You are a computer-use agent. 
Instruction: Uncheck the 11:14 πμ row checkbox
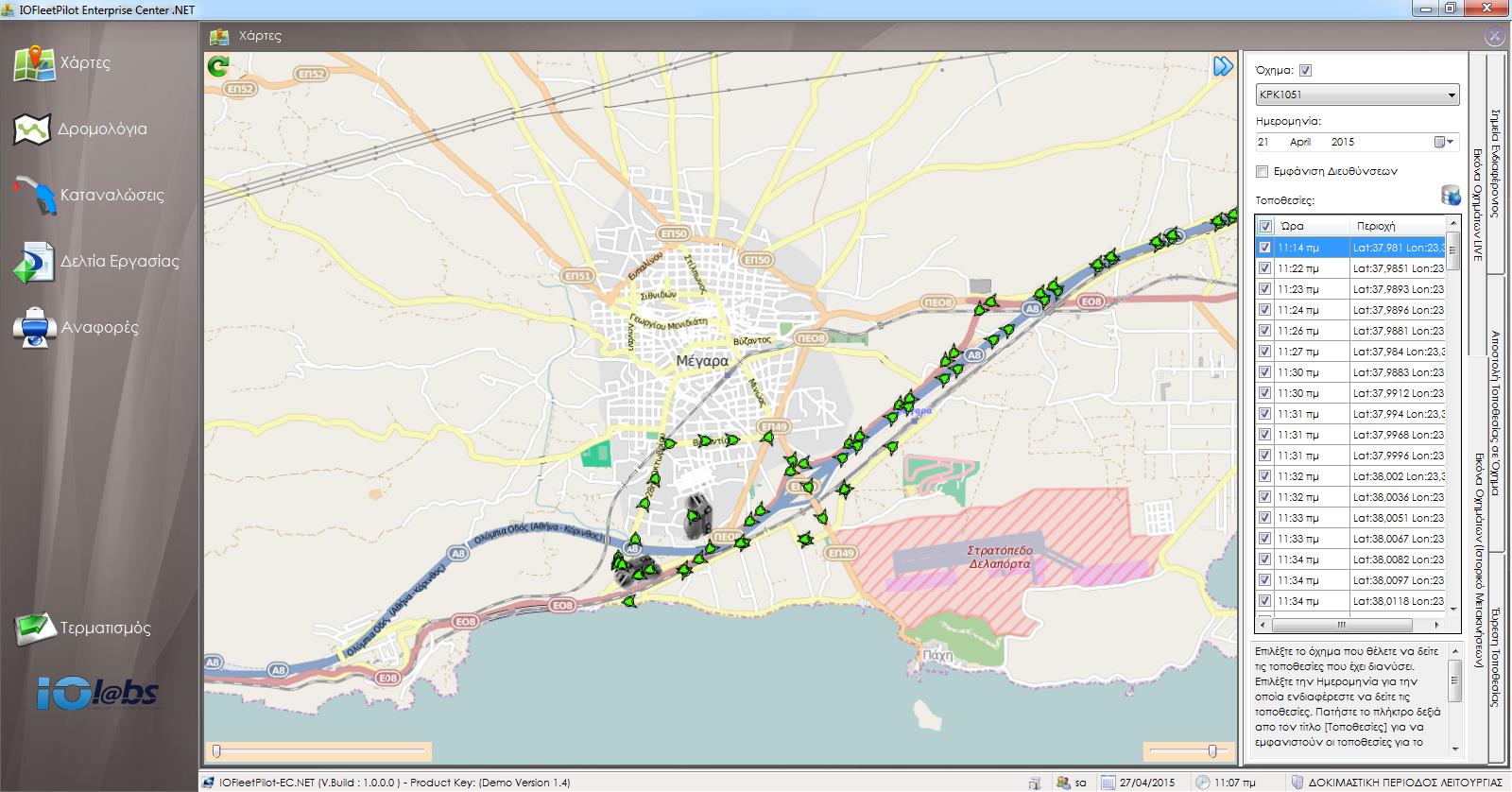click(x=1264, y=248)
